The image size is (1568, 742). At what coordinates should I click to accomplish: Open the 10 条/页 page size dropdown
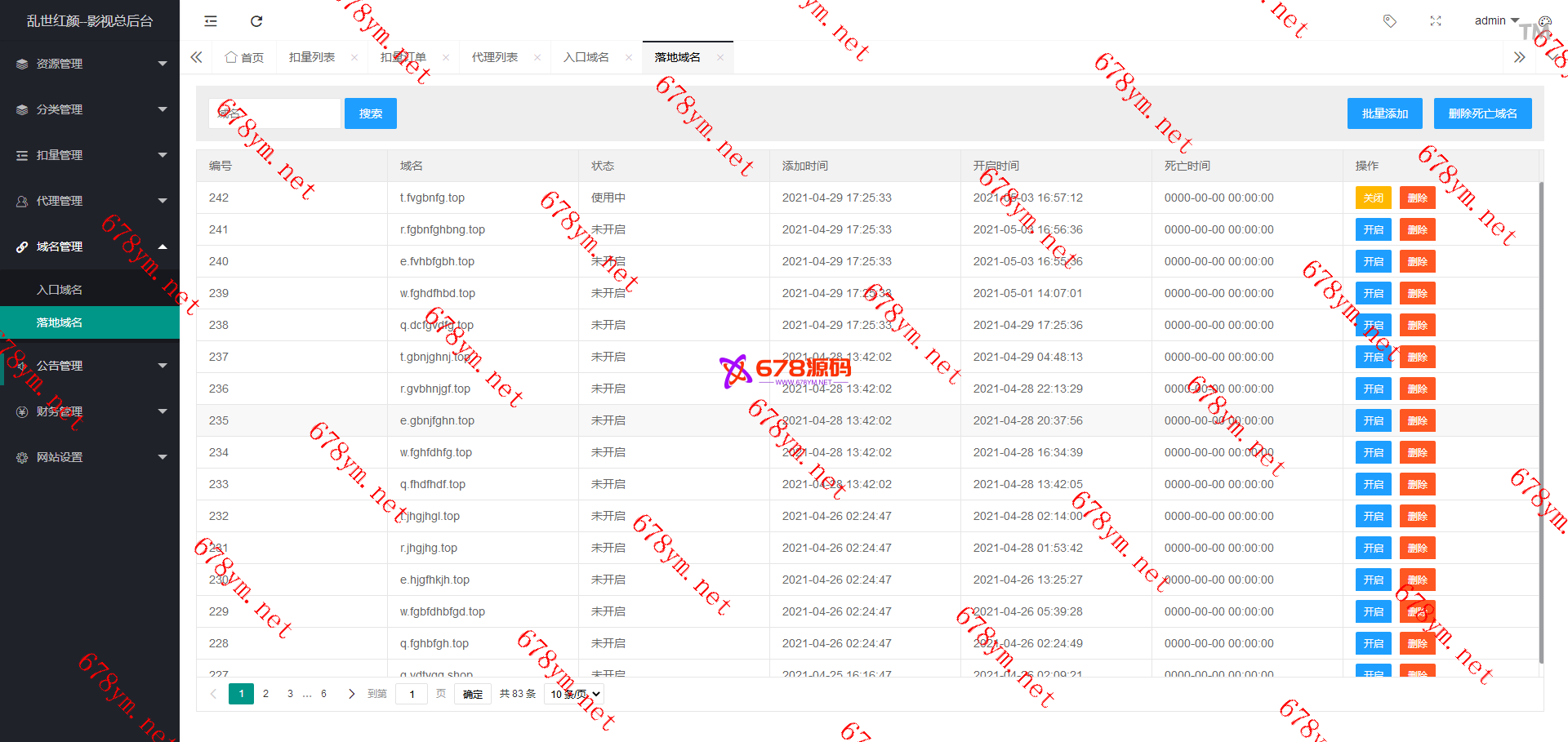click(575, 694)
